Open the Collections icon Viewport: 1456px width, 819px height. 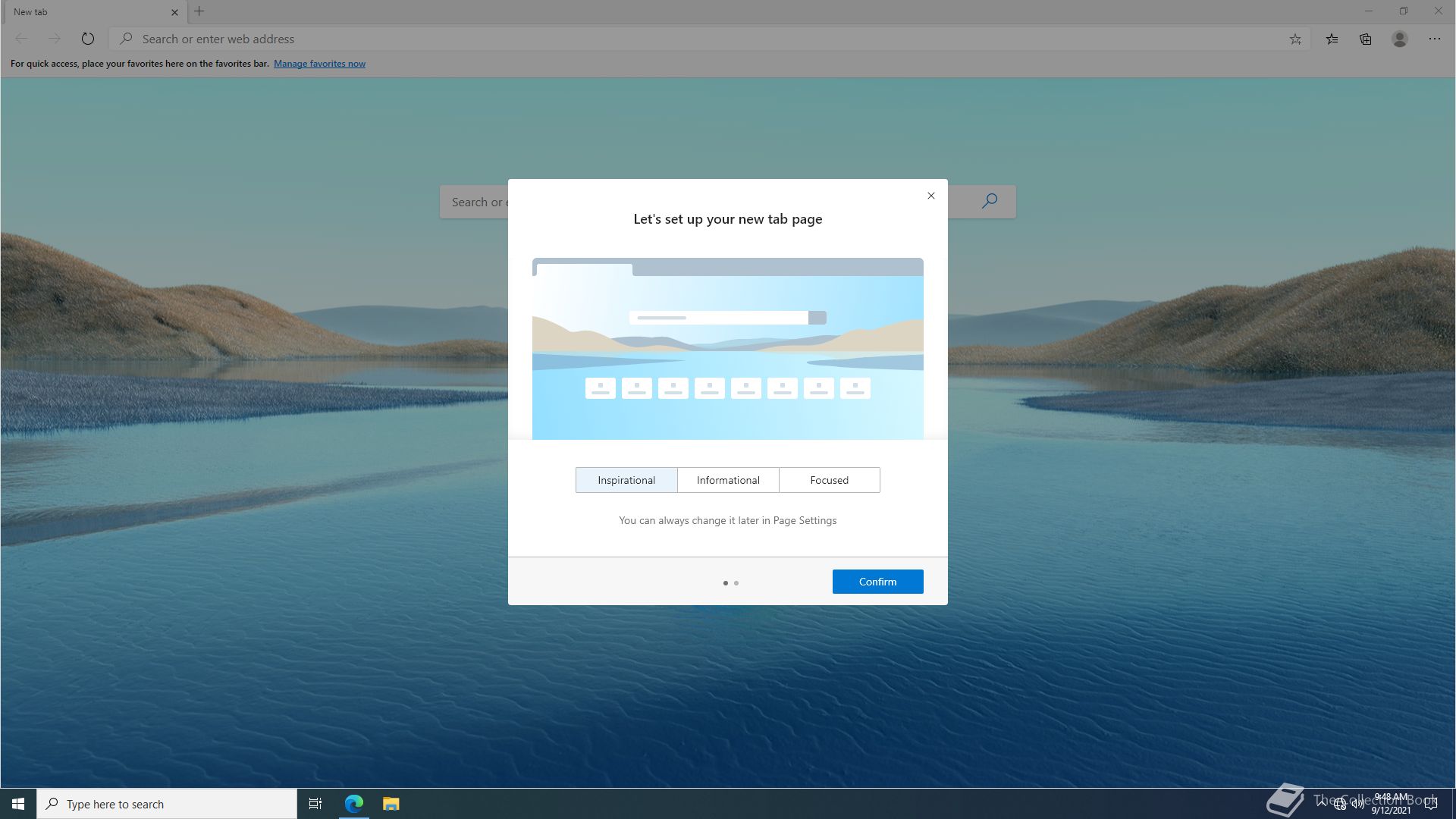[1366, 39]
